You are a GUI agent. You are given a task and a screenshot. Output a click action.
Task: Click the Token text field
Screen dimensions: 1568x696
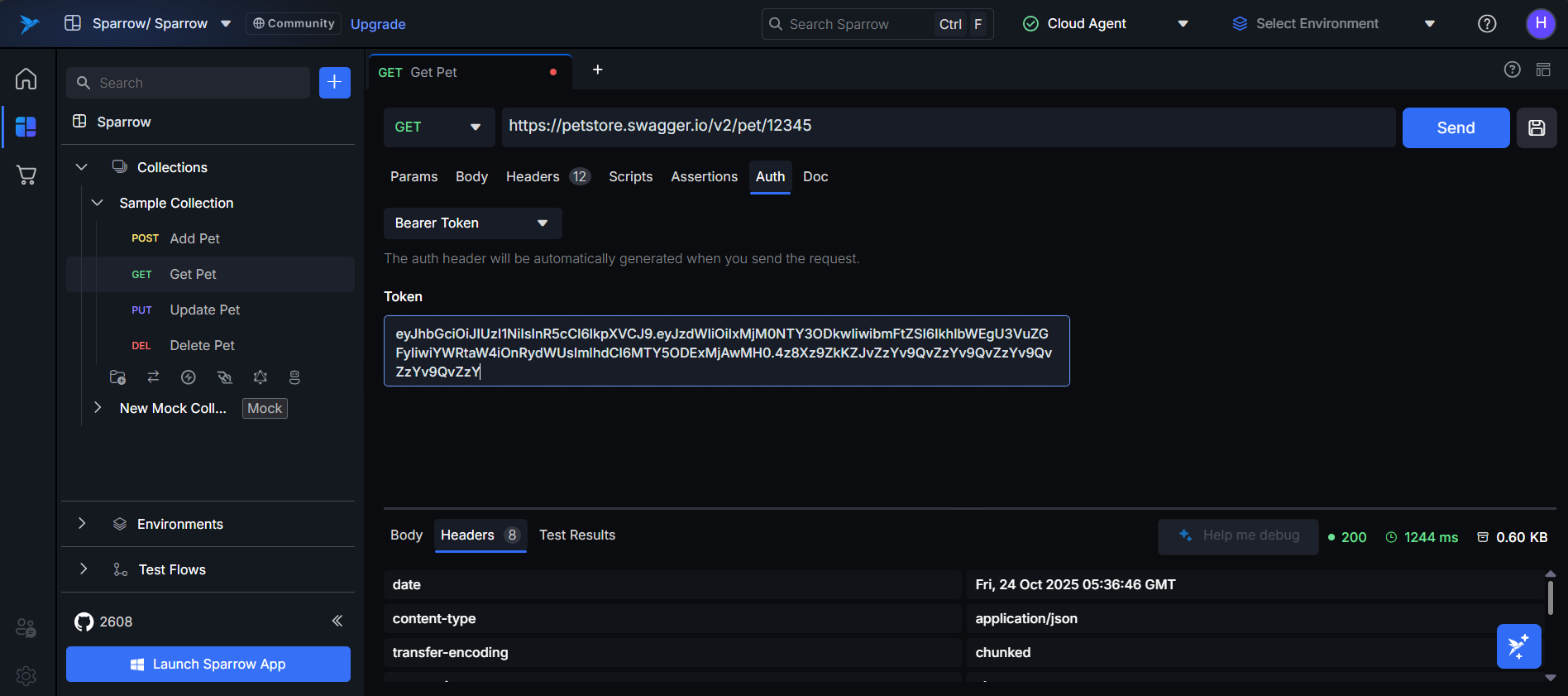coord(726,352)
